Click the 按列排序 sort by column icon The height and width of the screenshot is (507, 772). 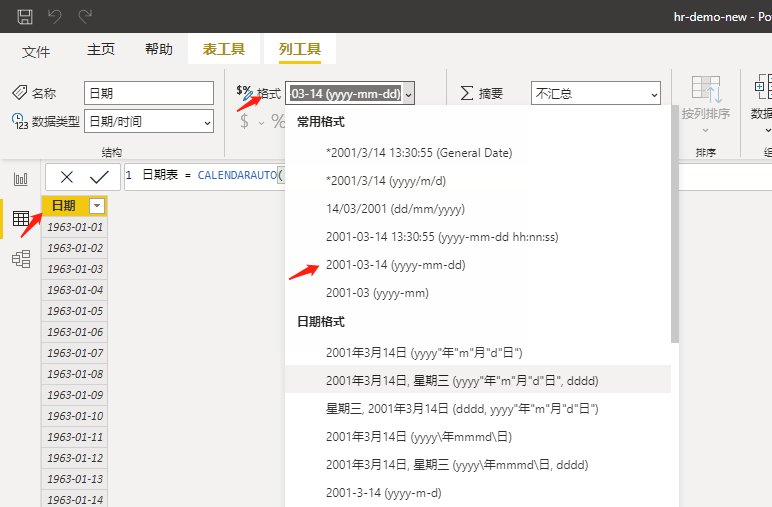coord(706,98)
